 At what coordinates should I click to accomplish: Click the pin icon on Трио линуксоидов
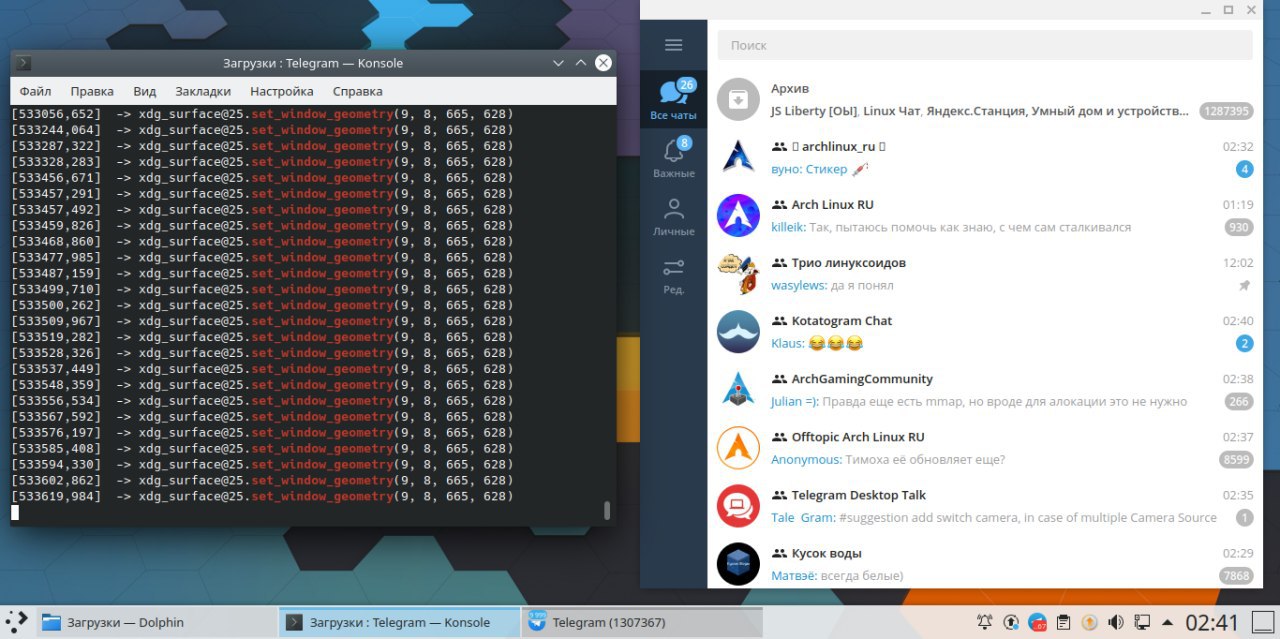1244,286
